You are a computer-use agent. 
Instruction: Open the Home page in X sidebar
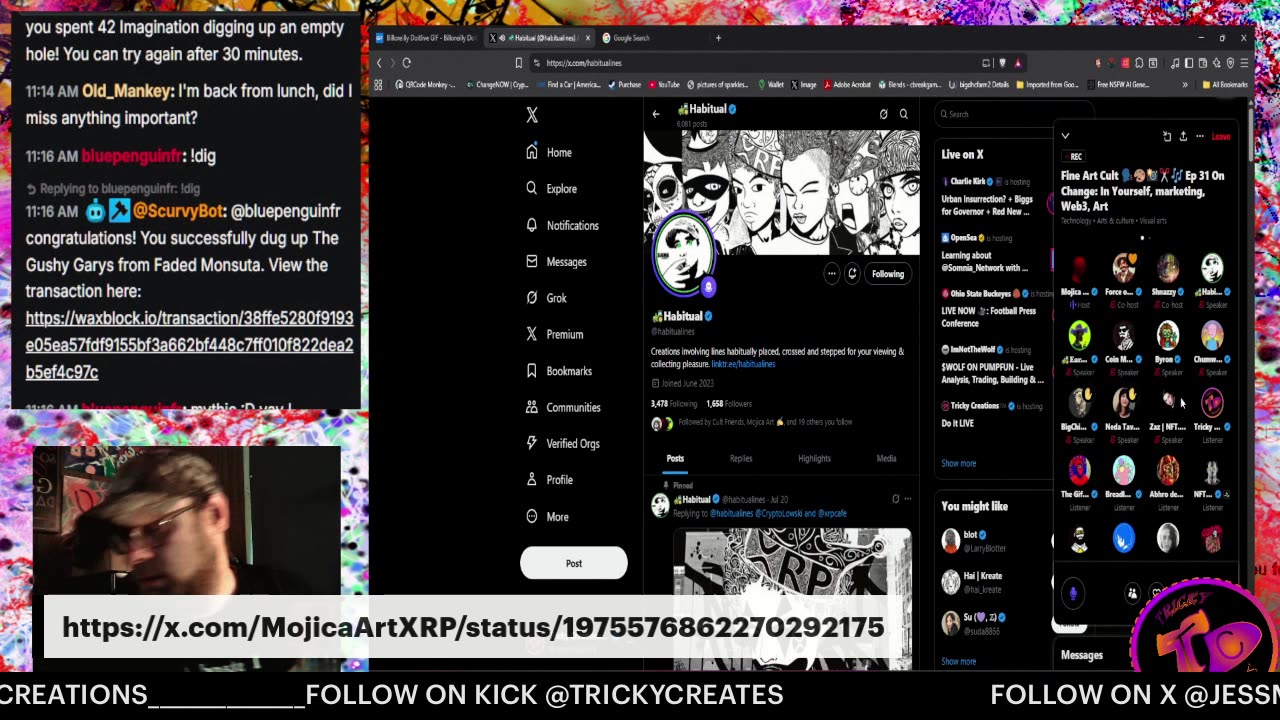pyautogui.click(x=549, y=152)
